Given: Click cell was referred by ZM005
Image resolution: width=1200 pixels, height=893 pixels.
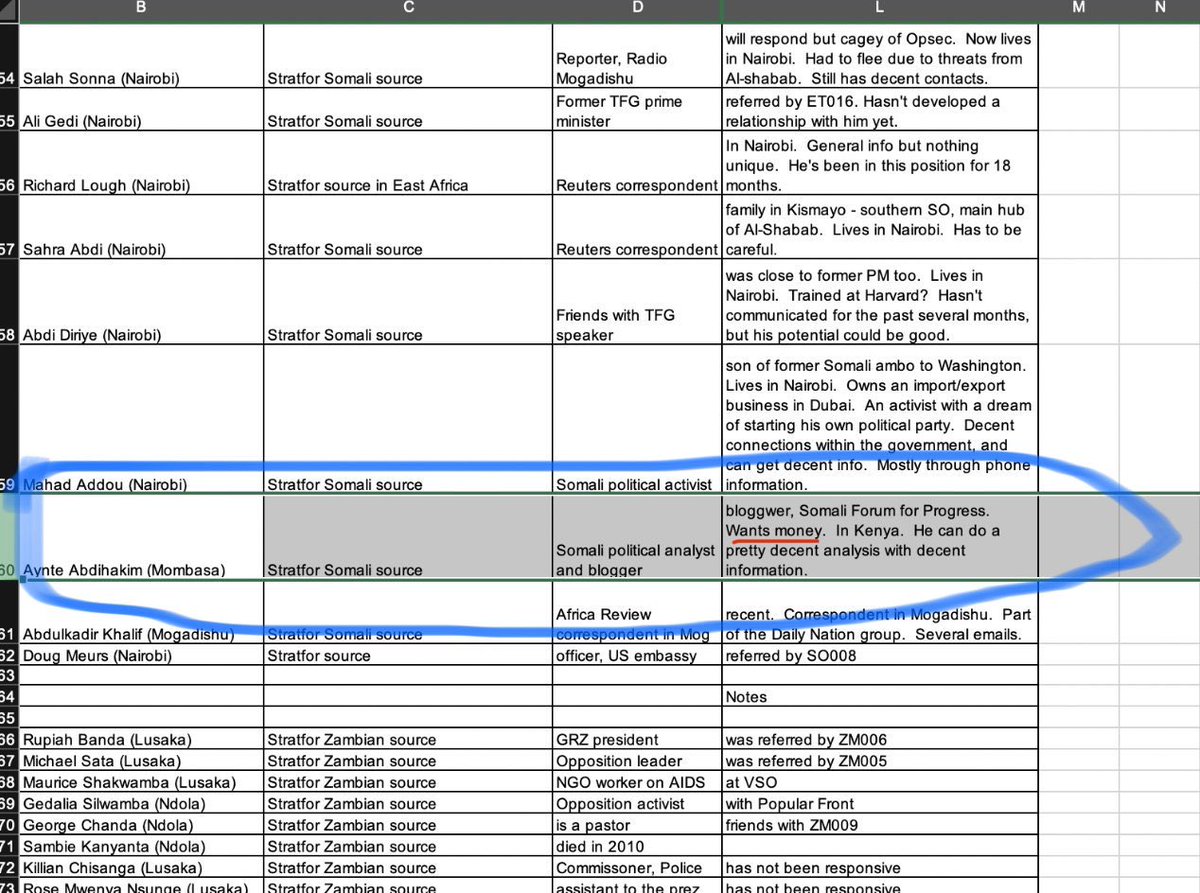Looking at the screenshot, I should (879, 762).
